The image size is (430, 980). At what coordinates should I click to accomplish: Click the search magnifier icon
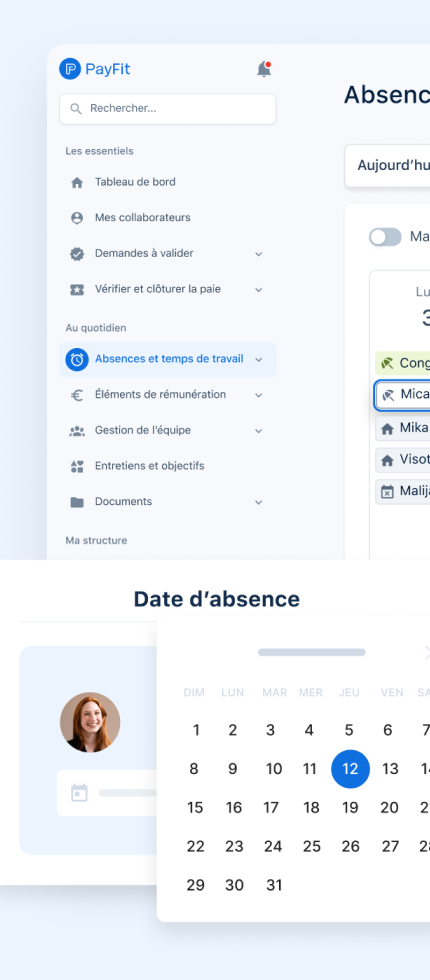tap(76, 109)
